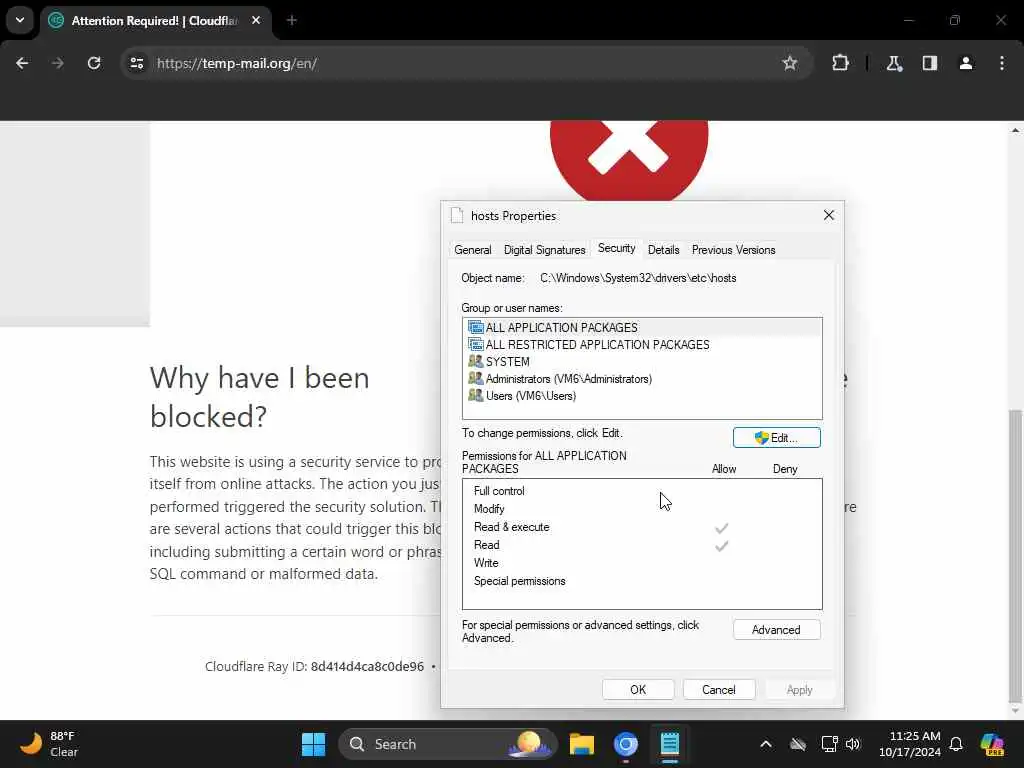This screenshot has width=1024, height=768.
Task: Select ALL APPLICATION PACKAGES group
Action: 642,327
